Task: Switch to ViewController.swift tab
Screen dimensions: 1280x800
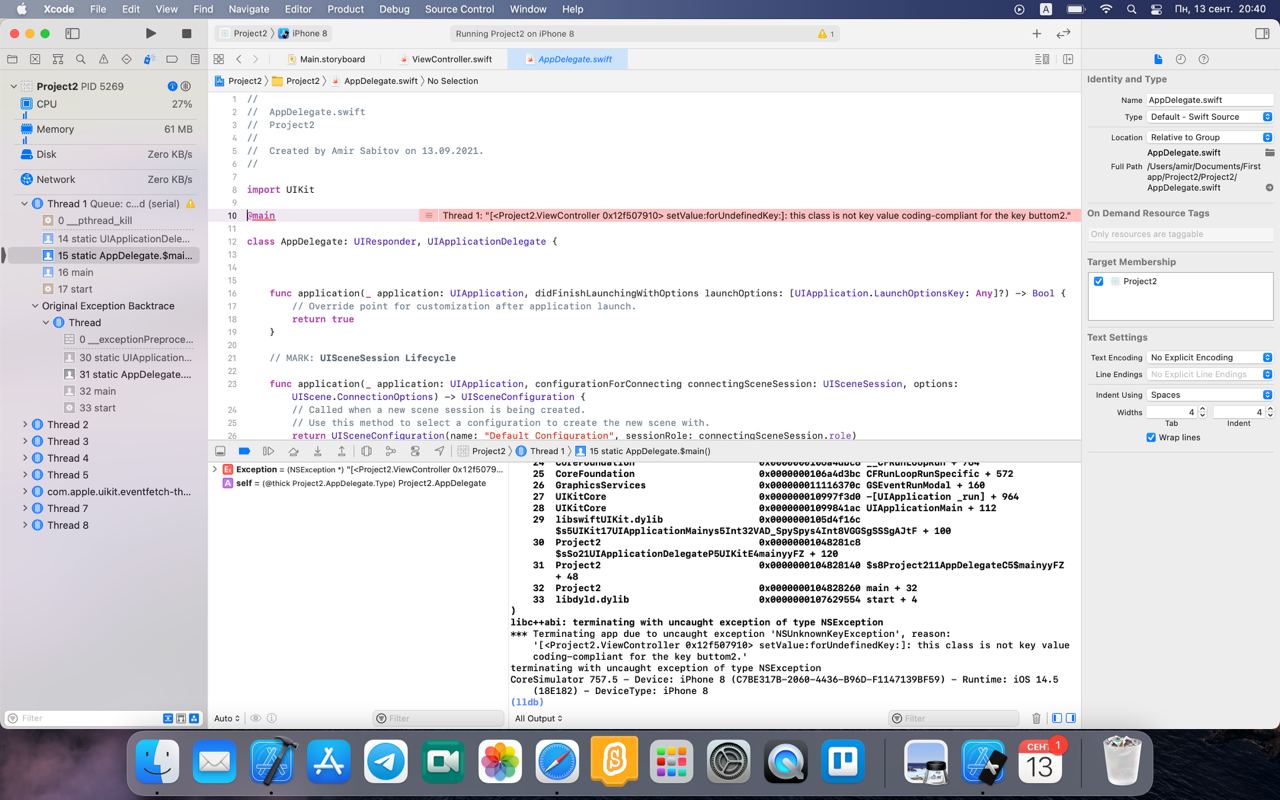Action: pyautogui.click(x=445, y=59)
